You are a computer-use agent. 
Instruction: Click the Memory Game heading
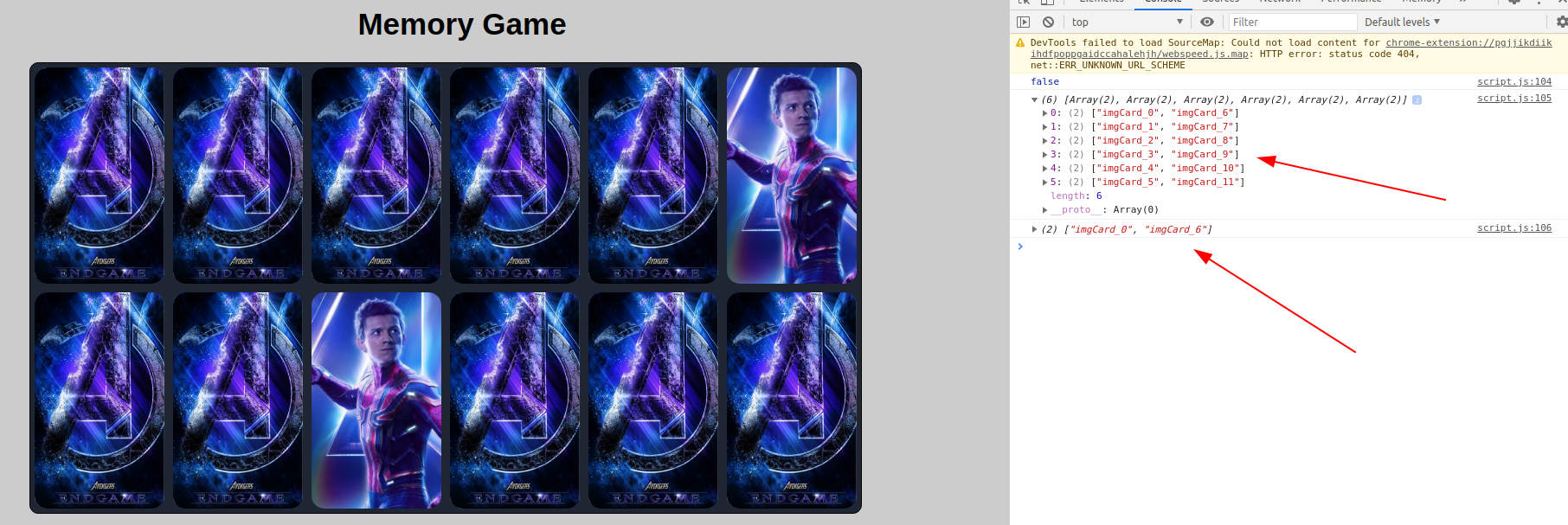click(462, 24)
